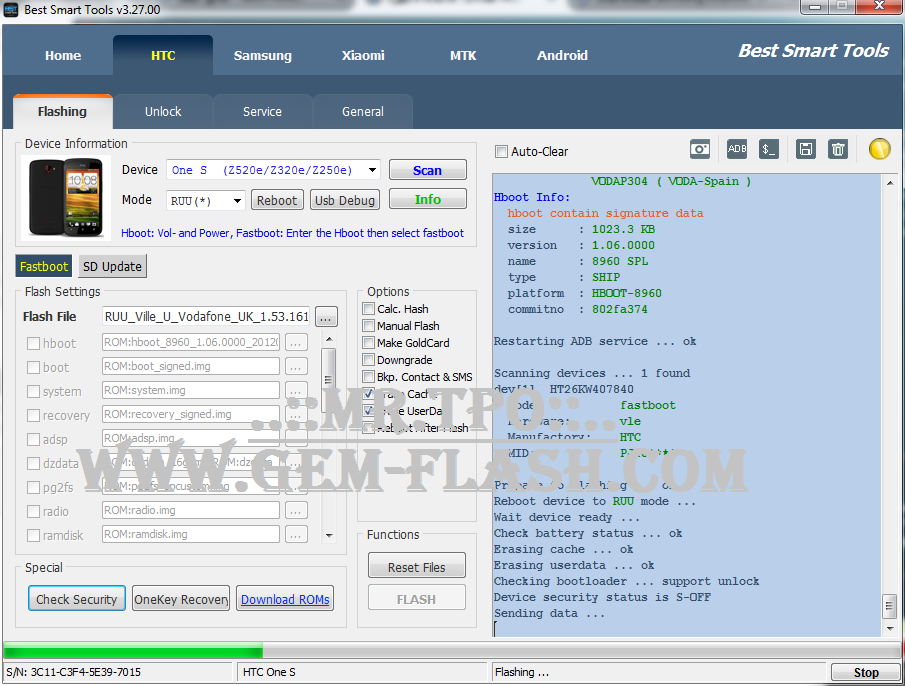Click the Stop button
Image resolution: width=905 pixels, height=686 pixels.
click(866, 672)
